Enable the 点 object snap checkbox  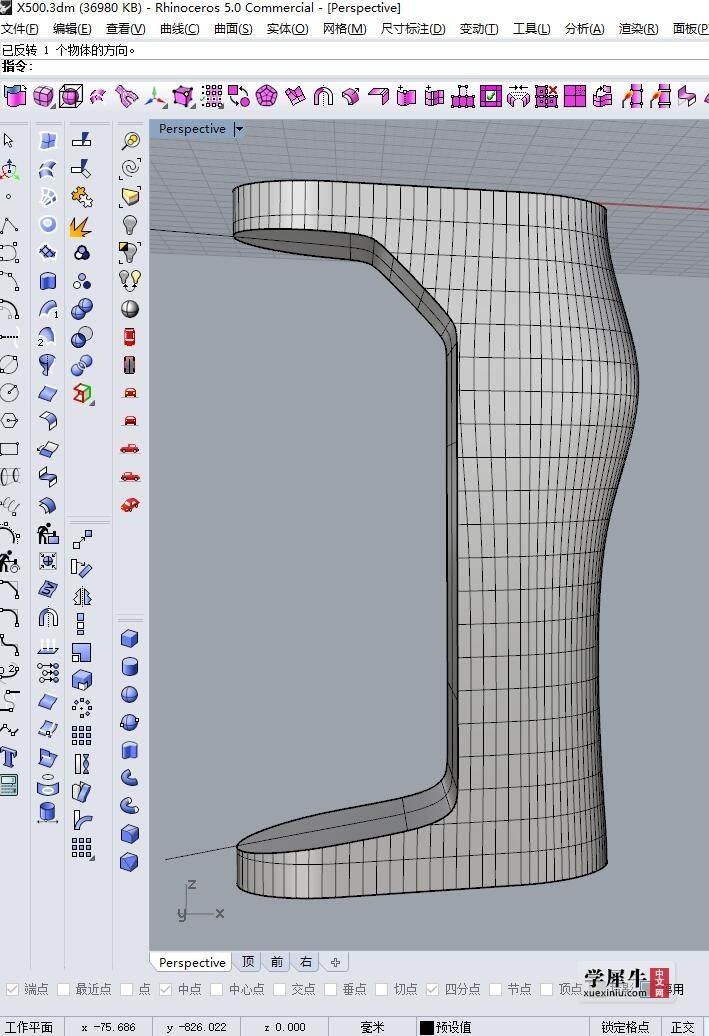click(127, 989)
